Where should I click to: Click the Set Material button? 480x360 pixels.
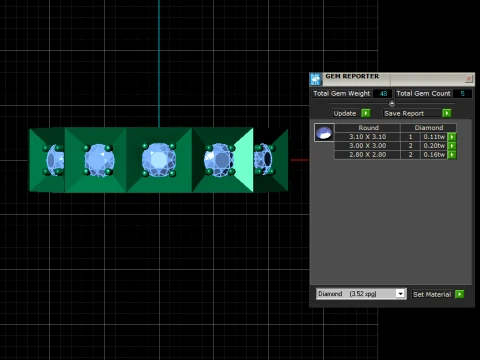tap(432, 294)
